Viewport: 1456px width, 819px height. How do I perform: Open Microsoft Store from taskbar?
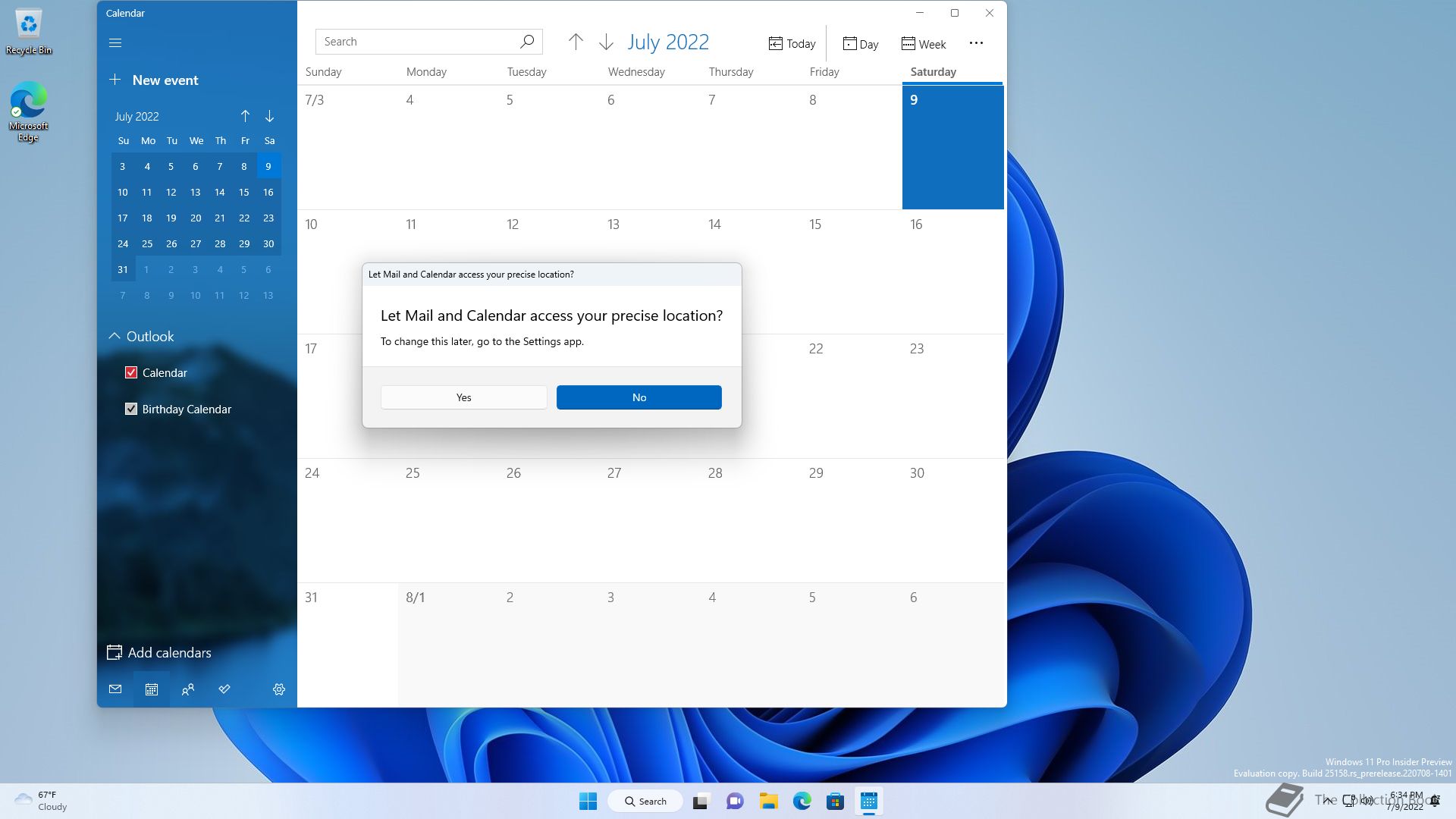pos(835,801)
